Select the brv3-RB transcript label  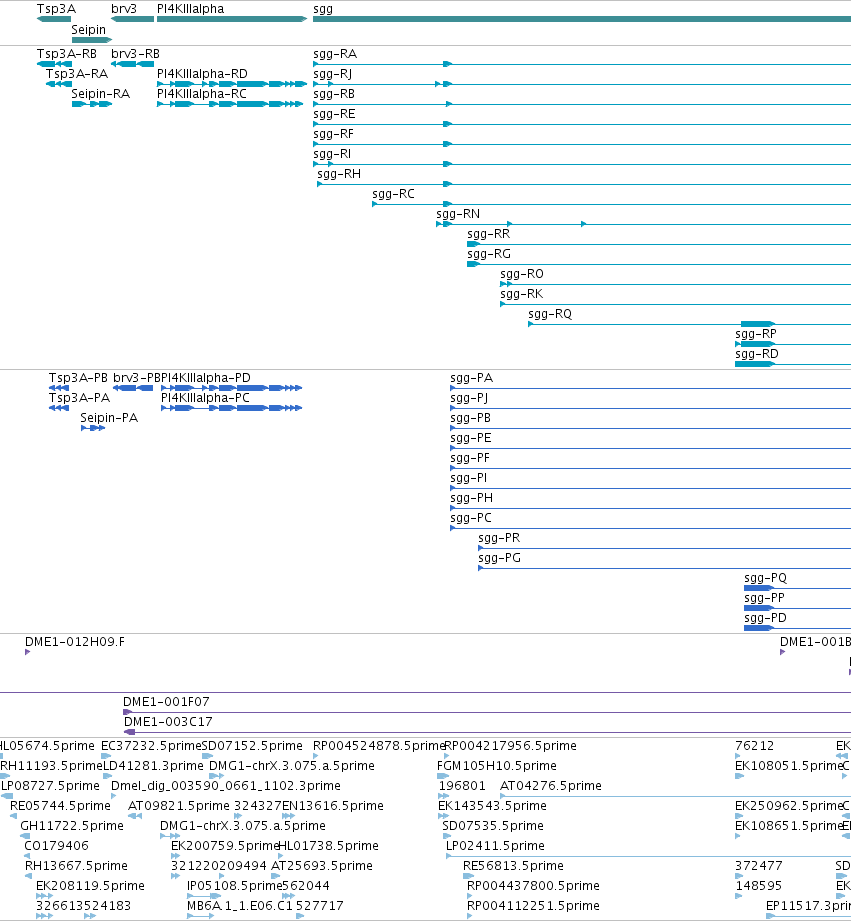[x=135, y=54]
